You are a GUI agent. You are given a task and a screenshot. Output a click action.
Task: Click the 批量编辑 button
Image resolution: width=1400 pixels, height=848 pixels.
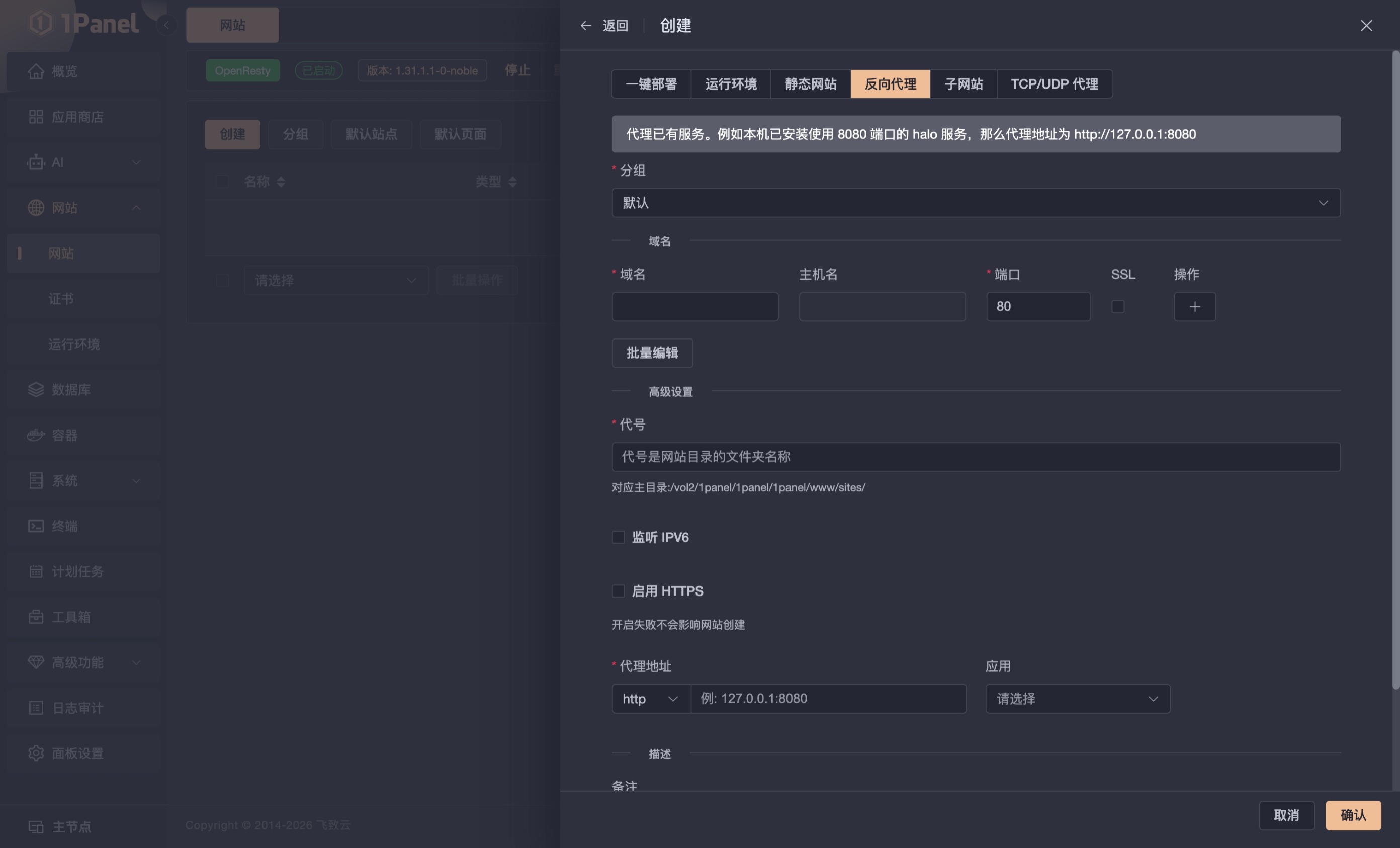tap(652, 353)
